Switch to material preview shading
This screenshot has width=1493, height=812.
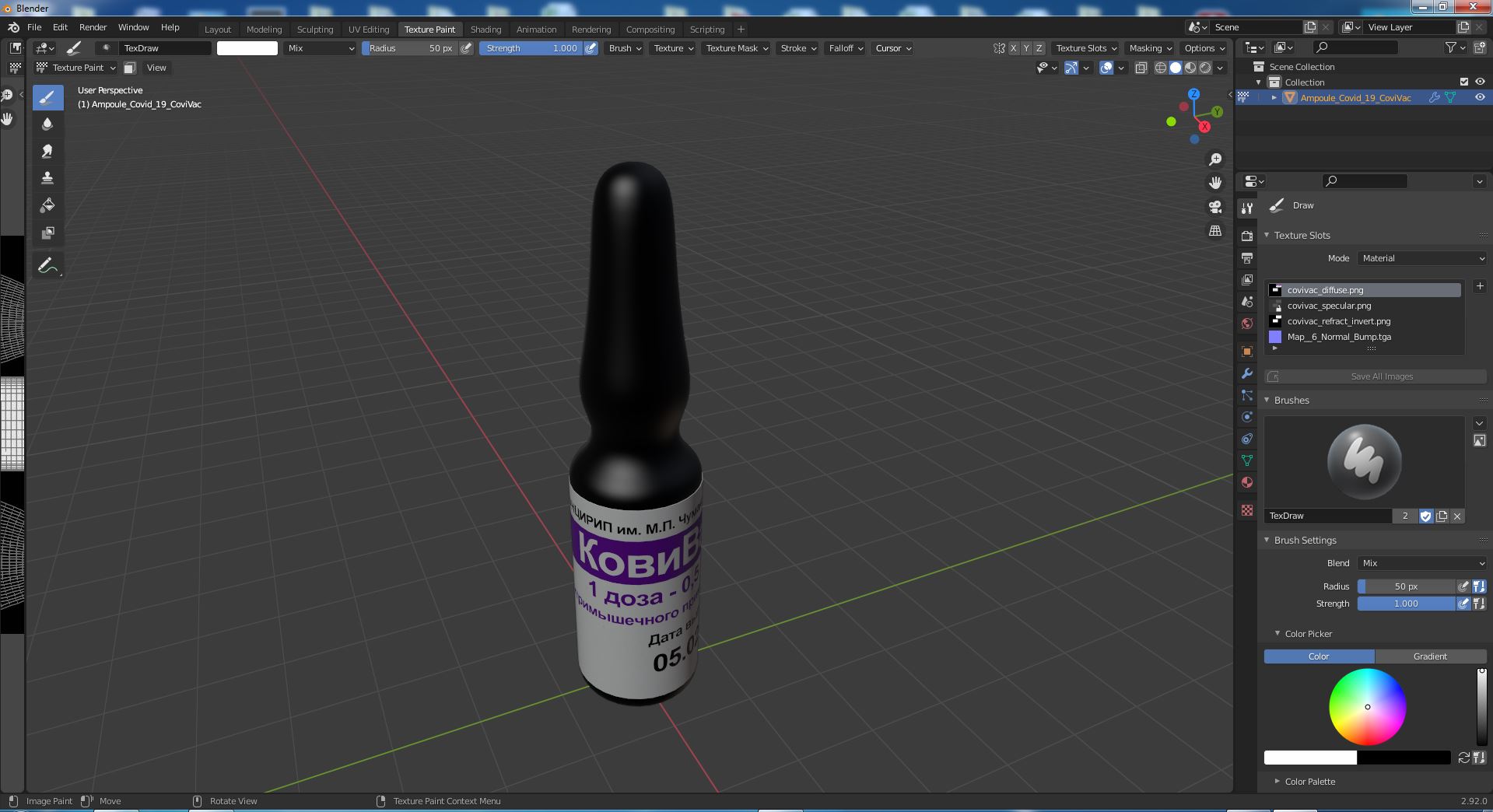1190,68
